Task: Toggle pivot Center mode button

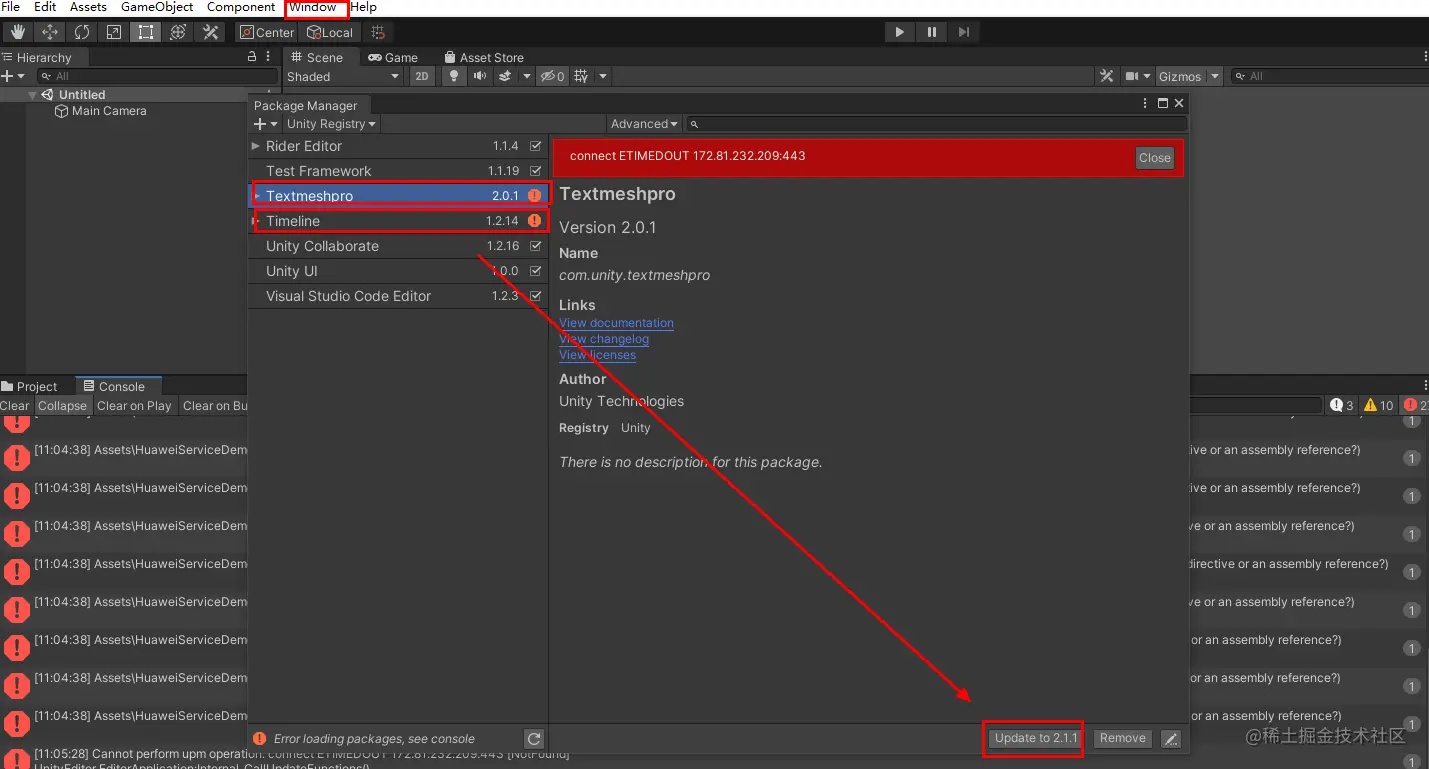Action: [x=267, y=32]
